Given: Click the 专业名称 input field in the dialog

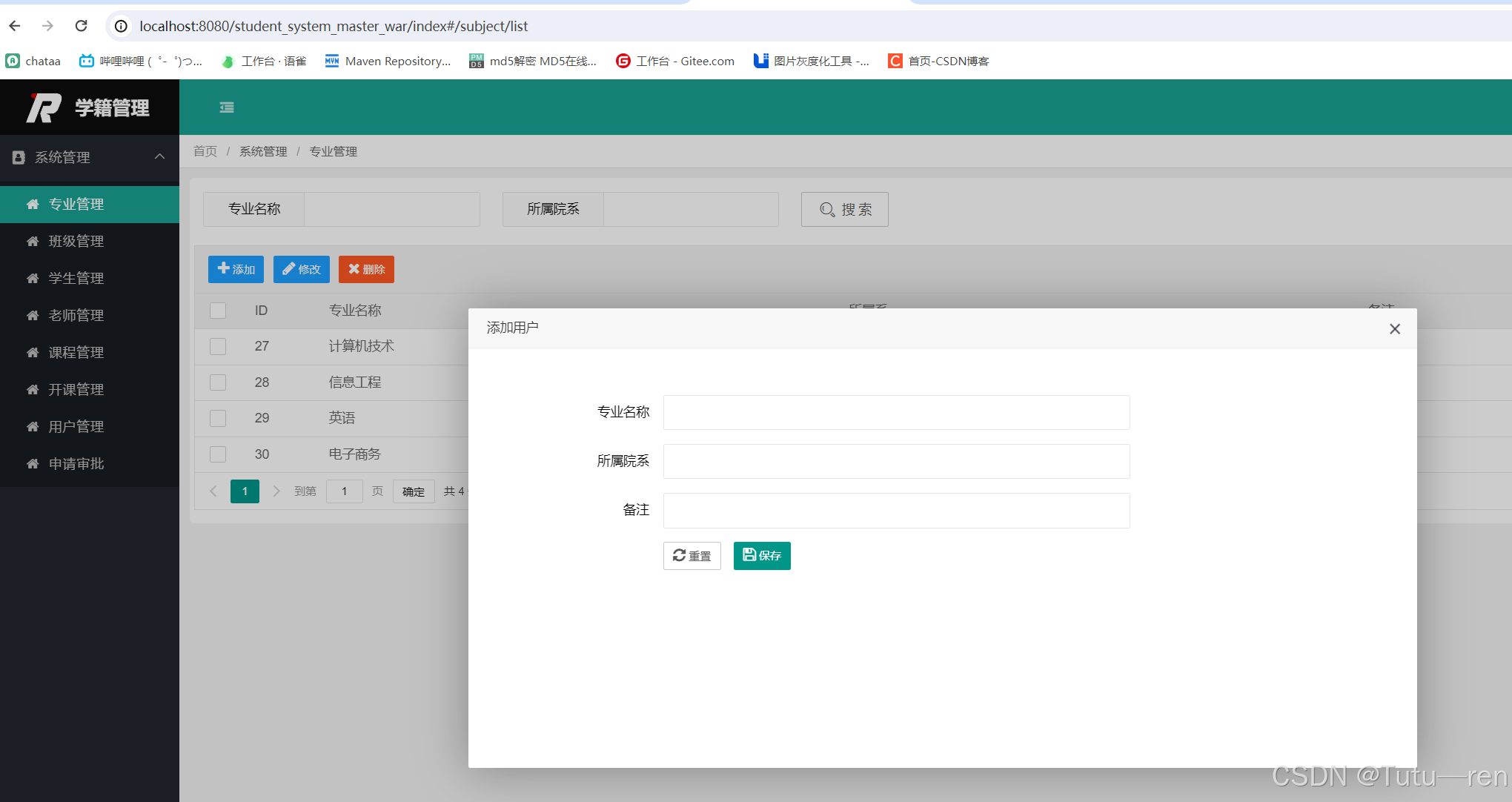Looking at the screenshot, I should (x=895, y=413).
